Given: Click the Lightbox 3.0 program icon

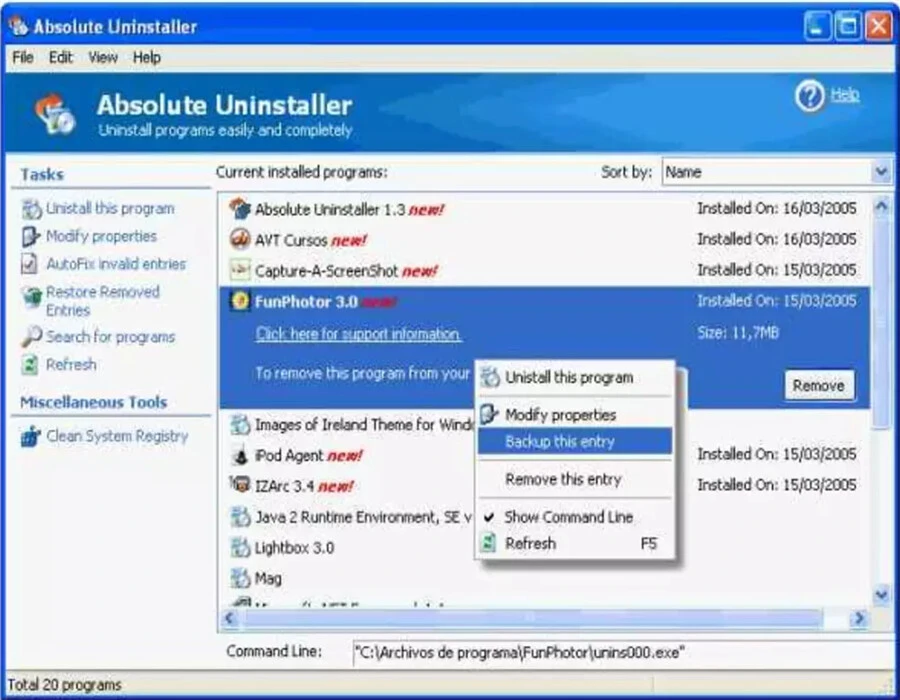Looking at the screenshot, I should pyautogui.click(x=239, y=548).
